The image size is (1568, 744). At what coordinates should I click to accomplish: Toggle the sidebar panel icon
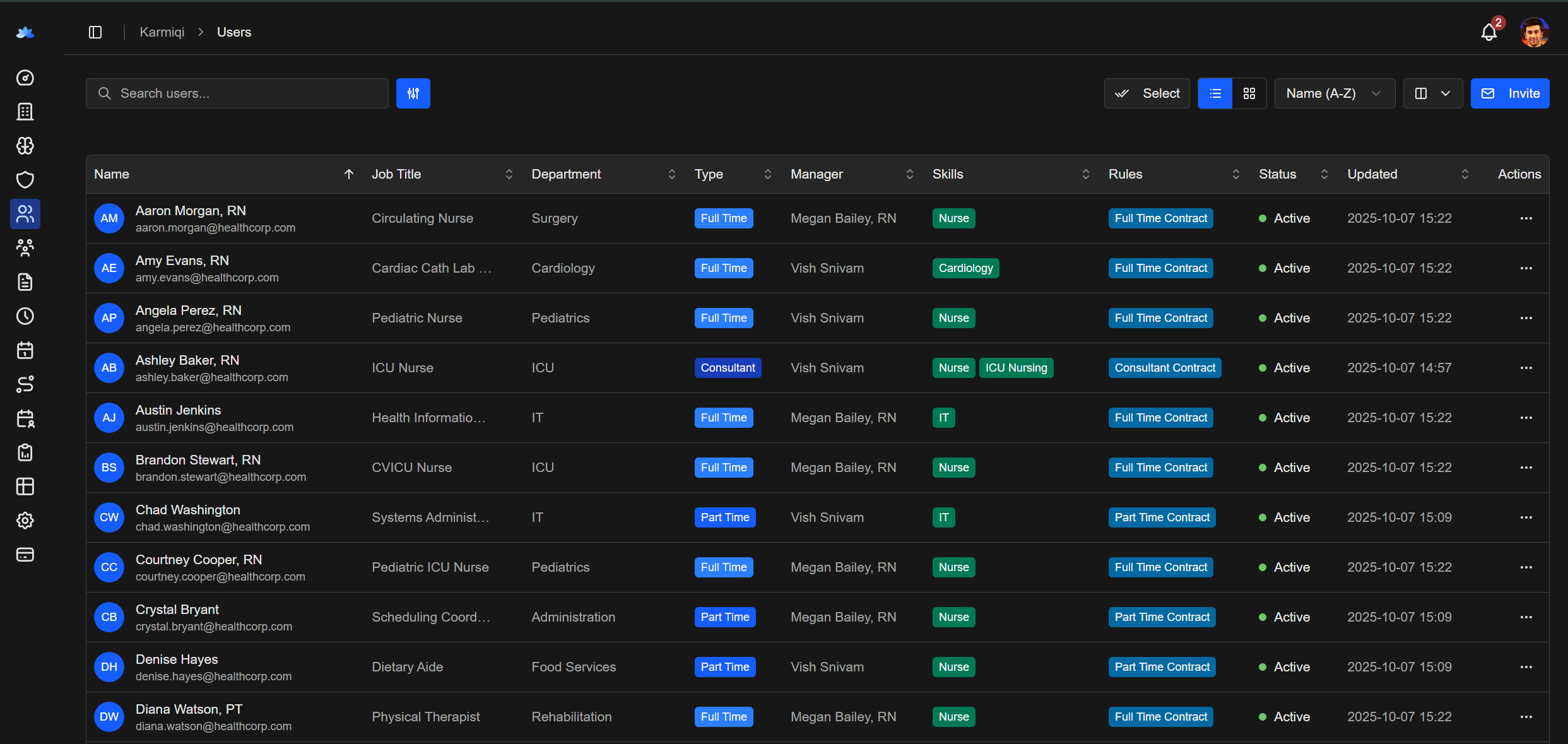tap(95, 32)
